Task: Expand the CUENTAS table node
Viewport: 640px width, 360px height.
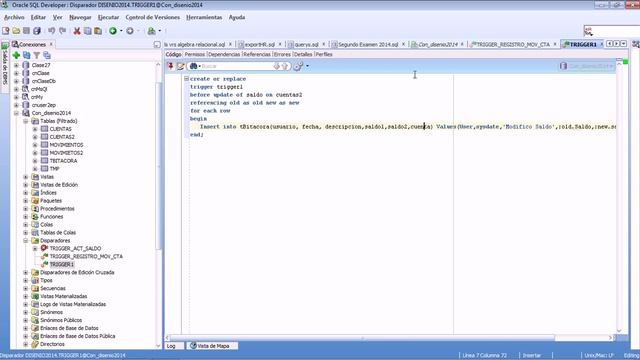Action: (35, 129)
